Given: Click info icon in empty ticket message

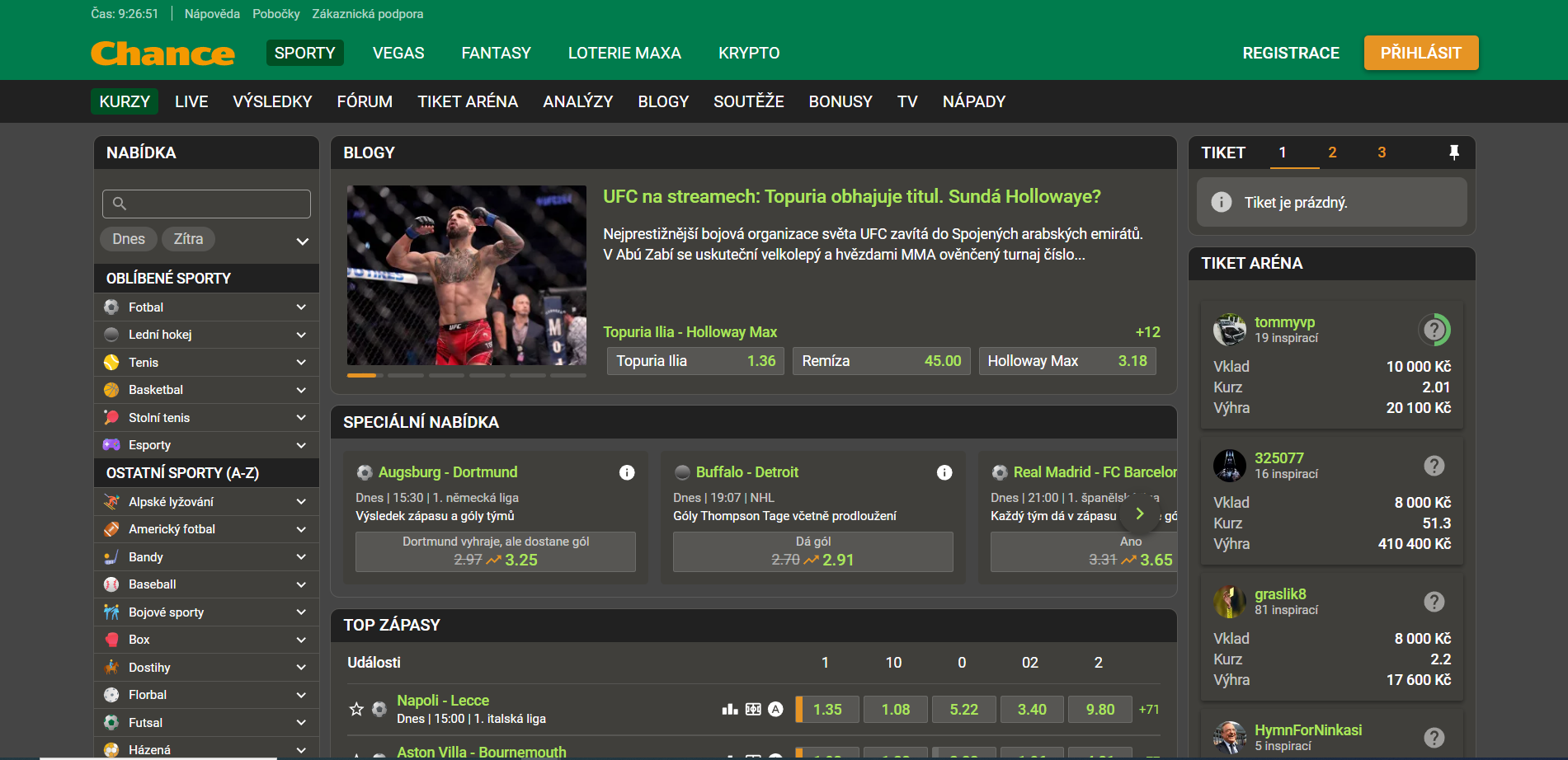Looking at the screenshot, I should 1222,202.
